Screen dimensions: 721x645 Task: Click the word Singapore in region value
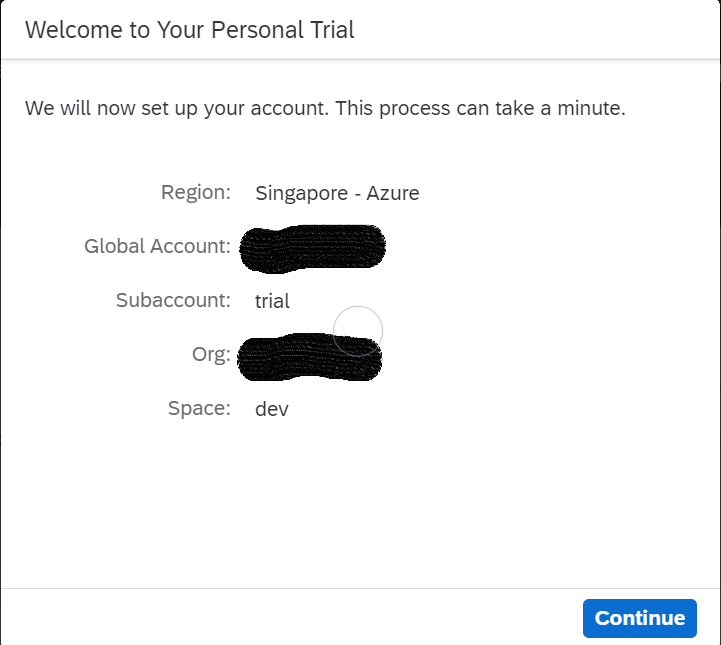pos(302,194)
